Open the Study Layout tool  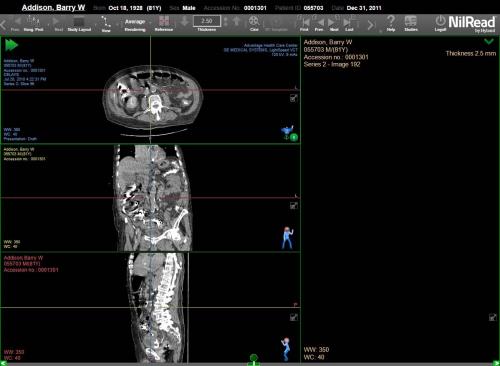click(x=79, y=23)
